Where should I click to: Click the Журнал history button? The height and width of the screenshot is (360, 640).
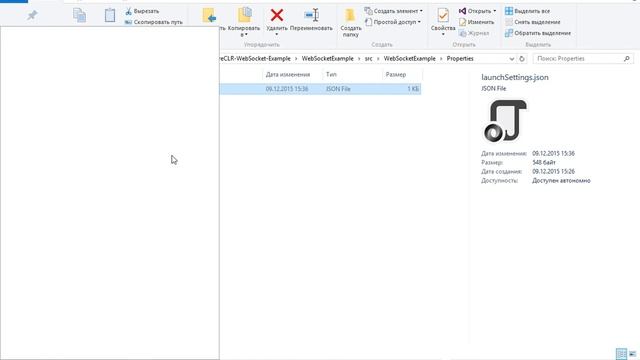(474, 33)
